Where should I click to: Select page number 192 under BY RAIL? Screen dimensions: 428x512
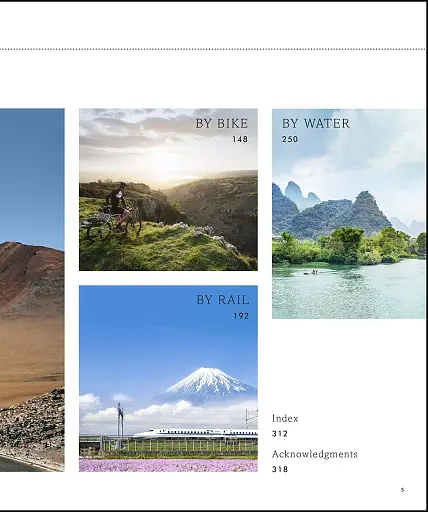(x=241, y=316)
